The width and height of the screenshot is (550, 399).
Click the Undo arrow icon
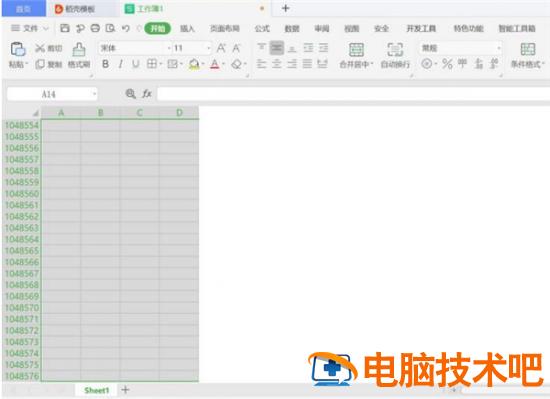click(126, 28)
